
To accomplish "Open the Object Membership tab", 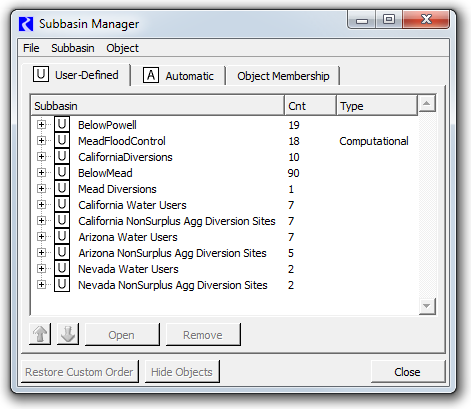I will 283,76.
